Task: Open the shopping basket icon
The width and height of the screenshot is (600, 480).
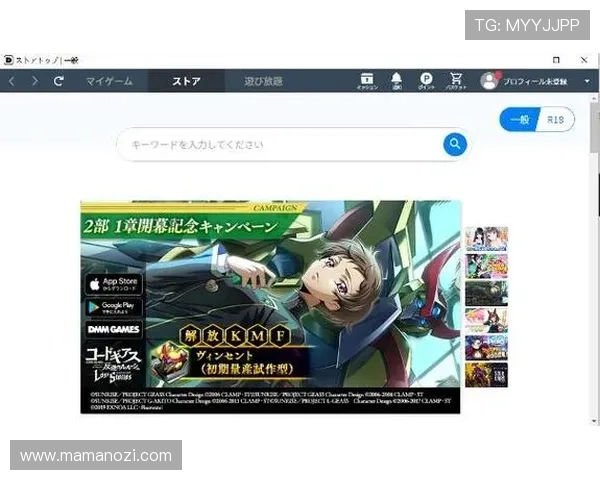Action: 456,81
